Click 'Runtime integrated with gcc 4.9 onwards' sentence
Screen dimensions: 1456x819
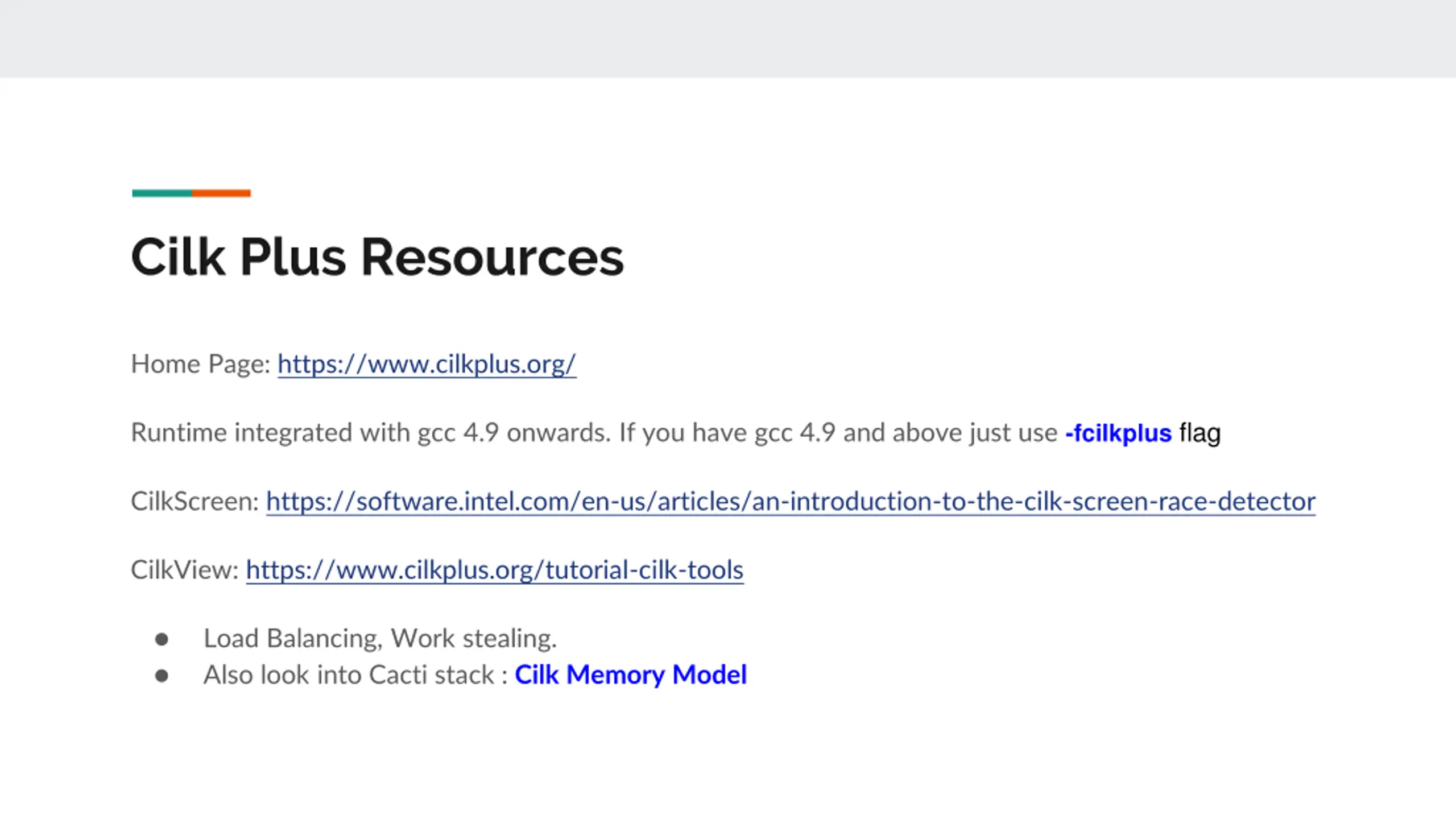(371, 433)
